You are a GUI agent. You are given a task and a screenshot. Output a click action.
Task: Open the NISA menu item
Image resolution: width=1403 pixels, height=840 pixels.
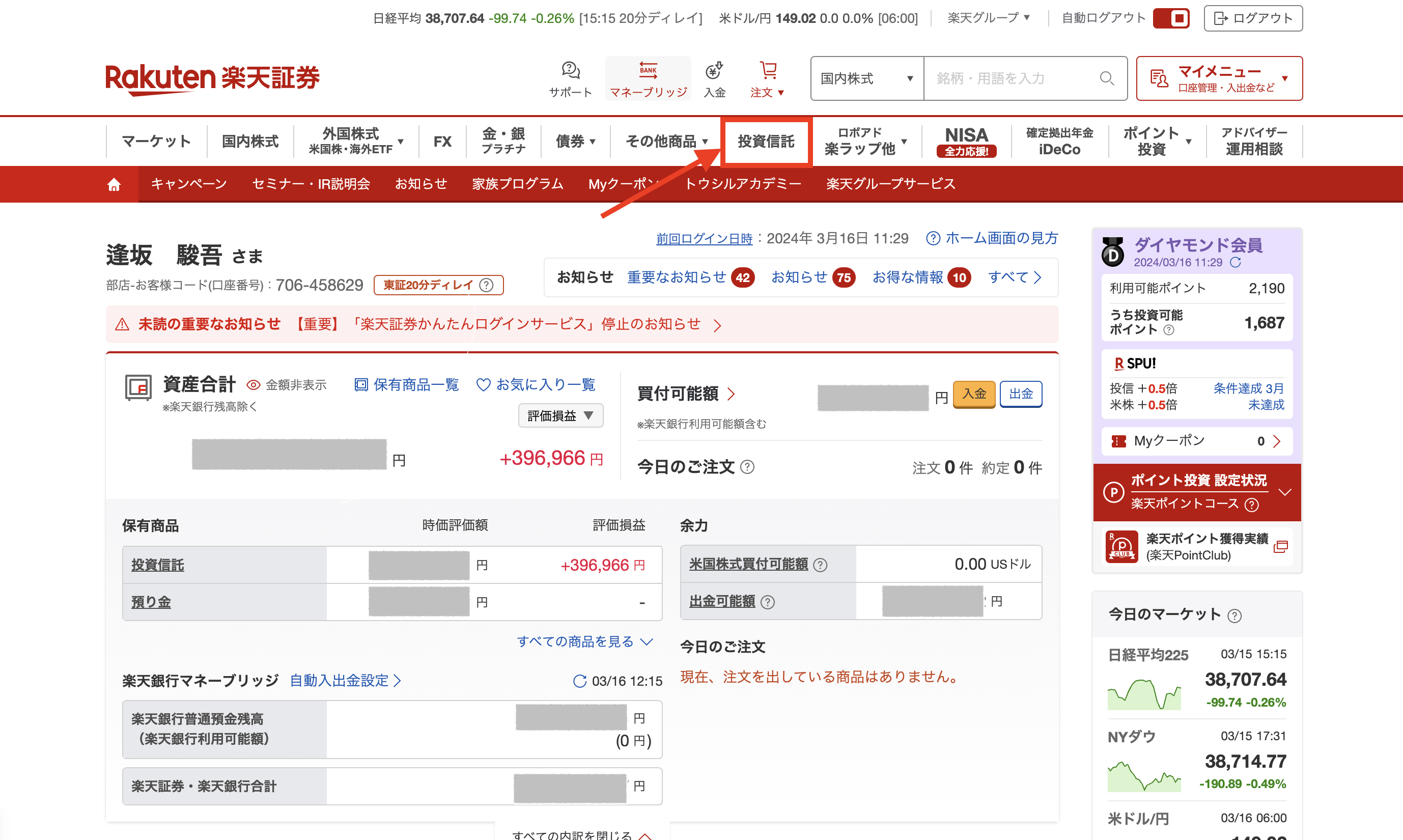(x=966, y=142)
